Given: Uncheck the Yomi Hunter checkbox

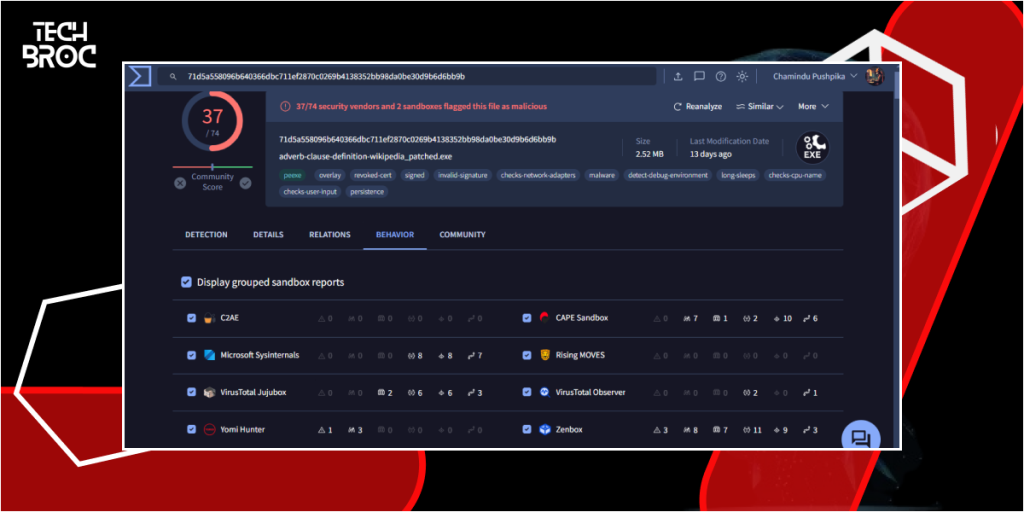Looking at the screenshot, I should tap(191, 430).
